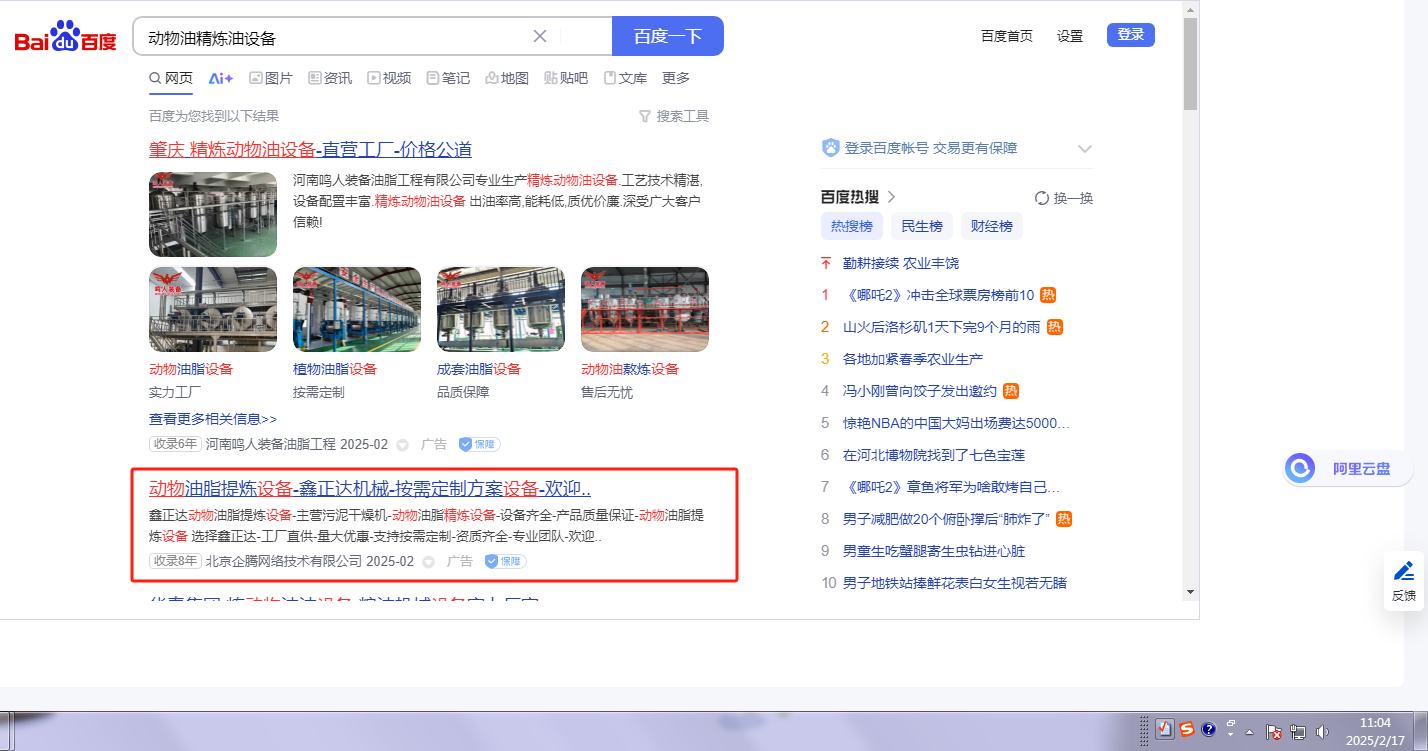Viewport: 1428px width, 751px height.
Task: Click the shield icon beside 登录百度帐号
Action: 830,148
